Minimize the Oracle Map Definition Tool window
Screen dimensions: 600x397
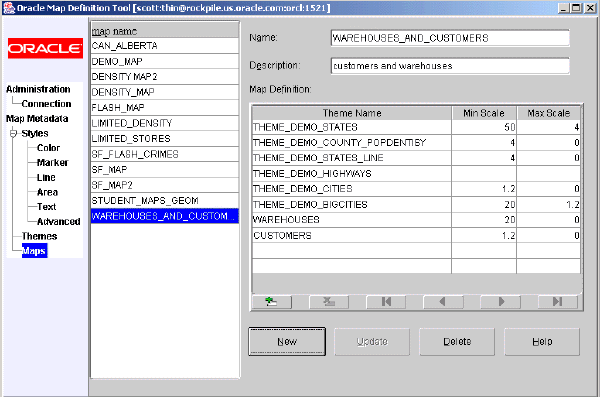point(563,8)
